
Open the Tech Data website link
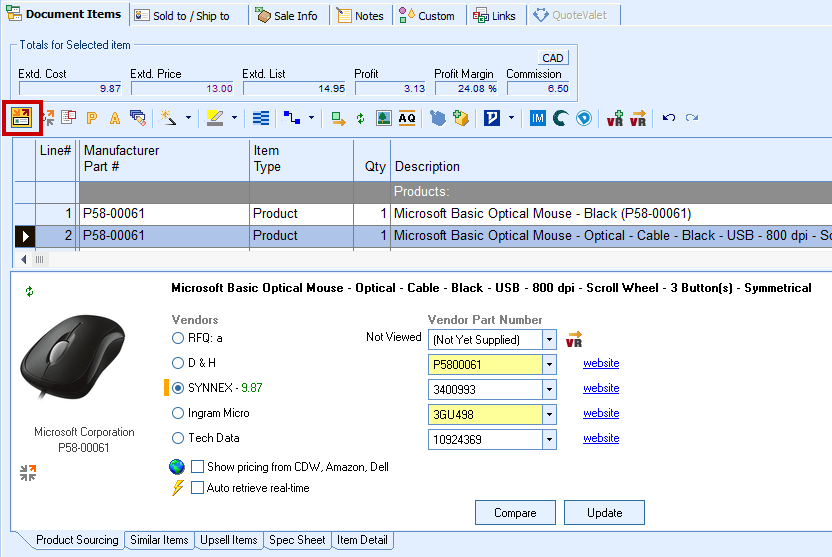coord(601,438)
